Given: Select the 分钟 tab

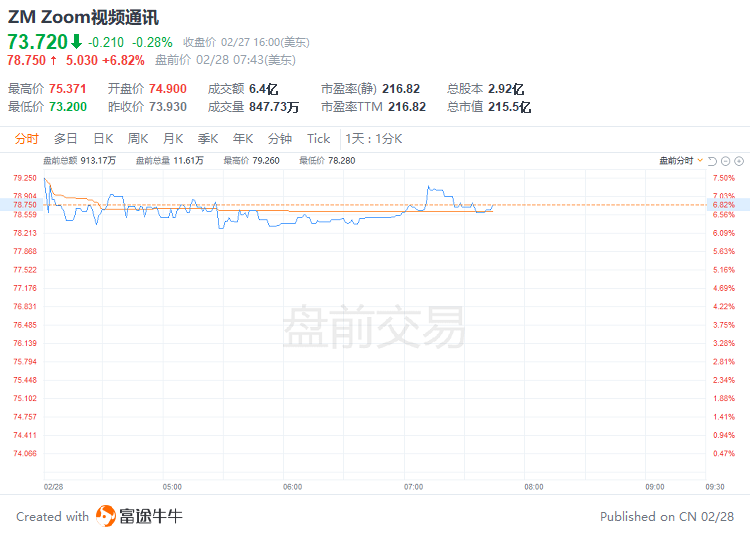Looking at the screenshot, I should pyautogui.click(x=280, y=139).
